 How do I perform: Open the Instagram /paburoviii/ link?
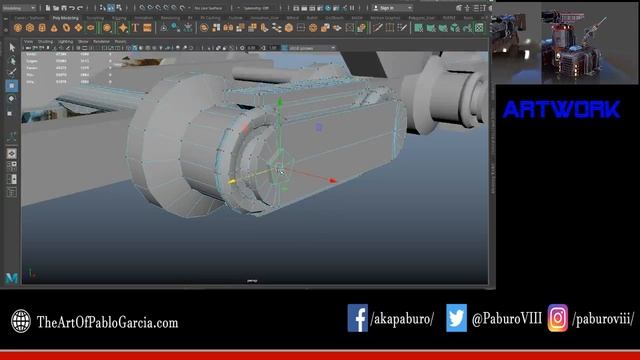pos(603,319)
